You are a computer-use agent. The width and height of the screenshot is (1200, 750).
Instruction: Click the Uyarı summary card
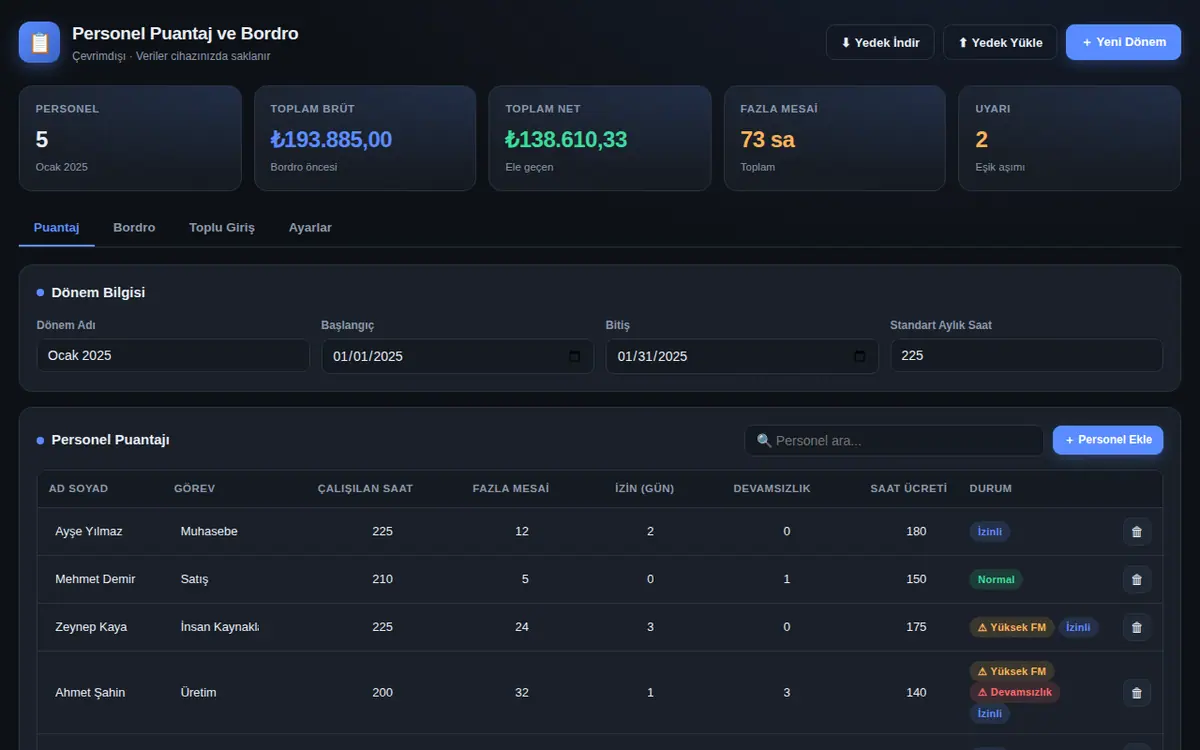coord(1070,138)
